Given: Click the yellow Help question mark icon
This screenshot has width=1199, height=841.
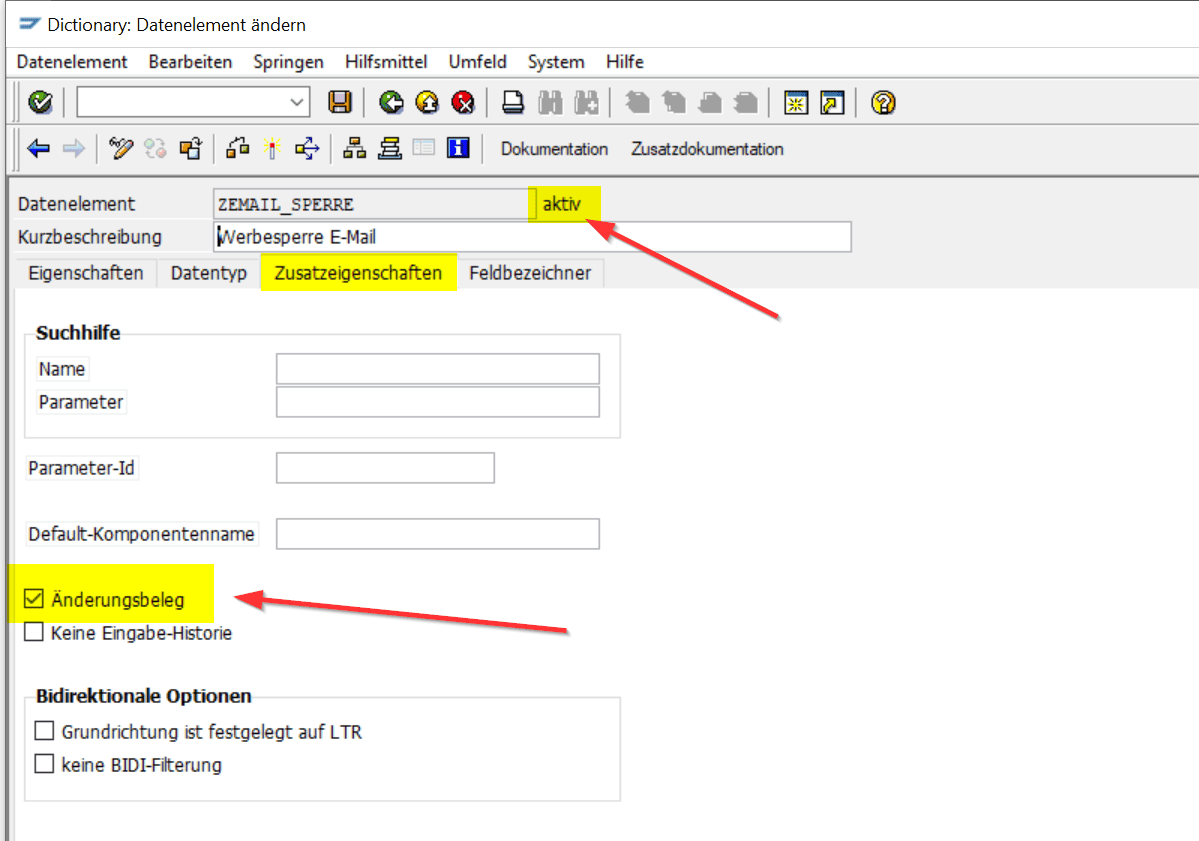Looking at the screenshot, I should [883, 102].
